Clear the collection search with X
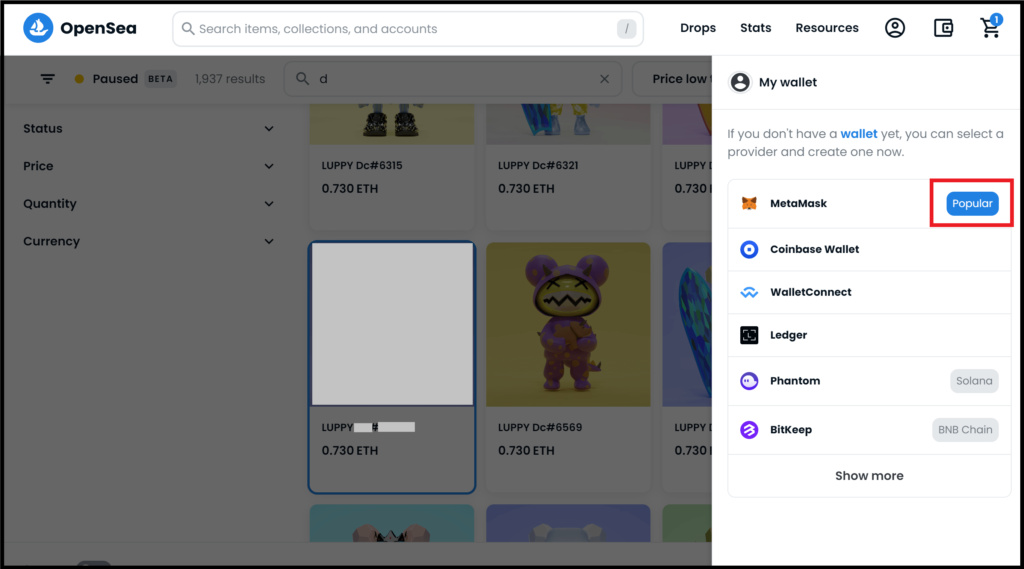Screen dimensions: 1024x569 [x=604, y=79]
